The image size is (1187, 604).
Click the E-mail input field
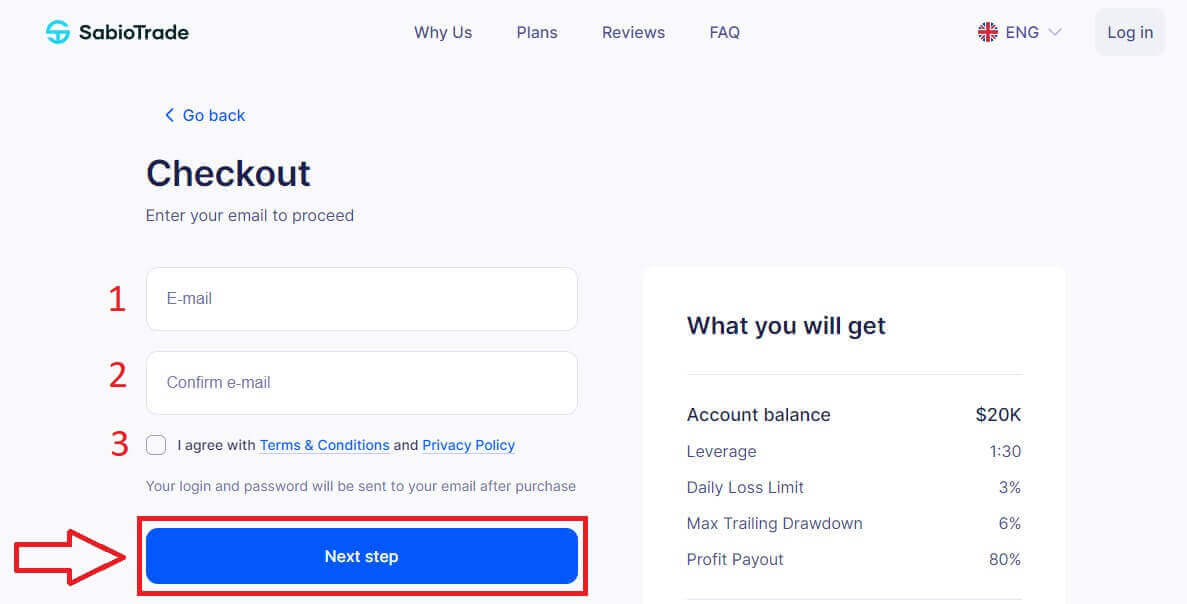tap(361, 298)
